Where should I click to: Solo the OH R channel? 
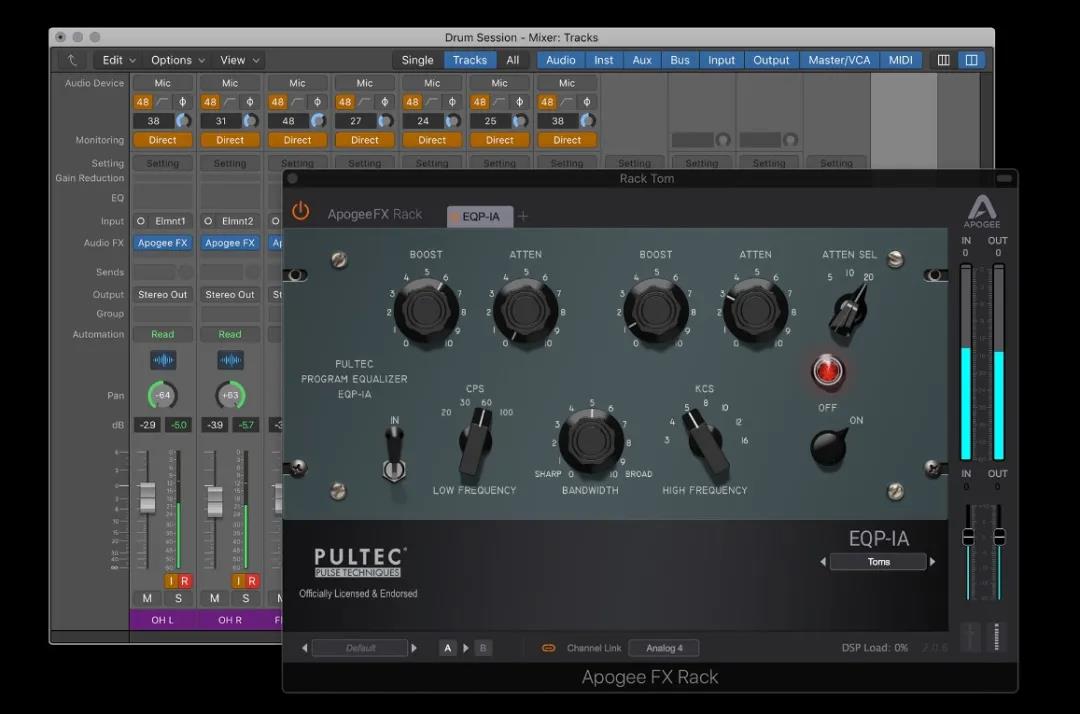(x=245, y=598)
